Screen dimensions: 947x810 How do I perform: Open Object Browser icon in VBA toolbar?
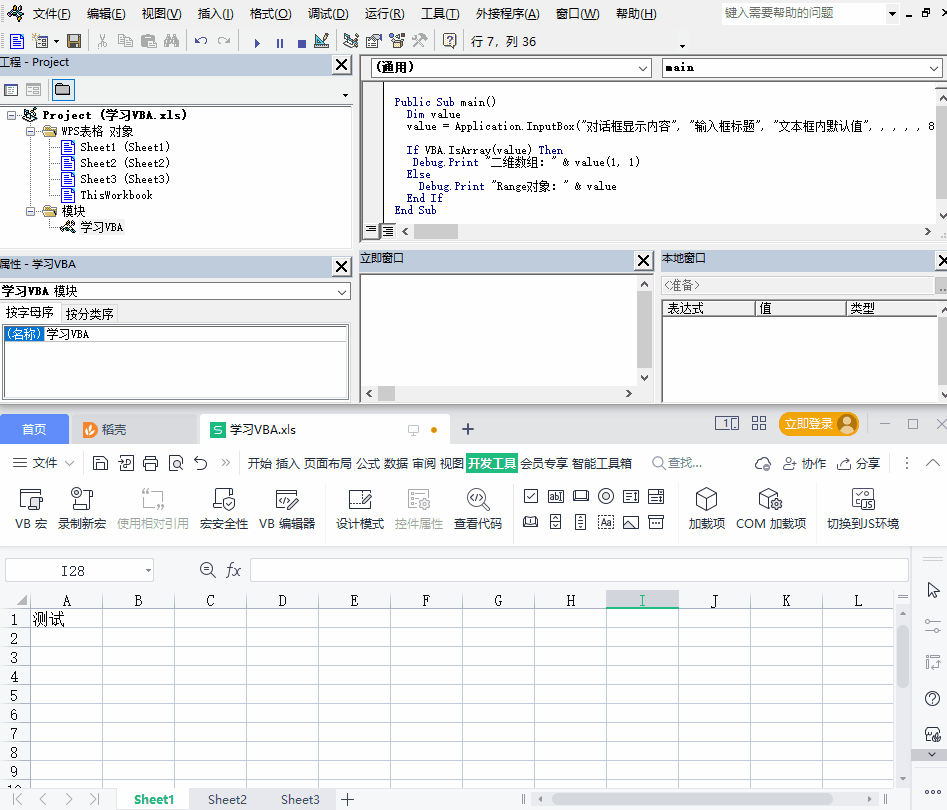pos(397,41)
